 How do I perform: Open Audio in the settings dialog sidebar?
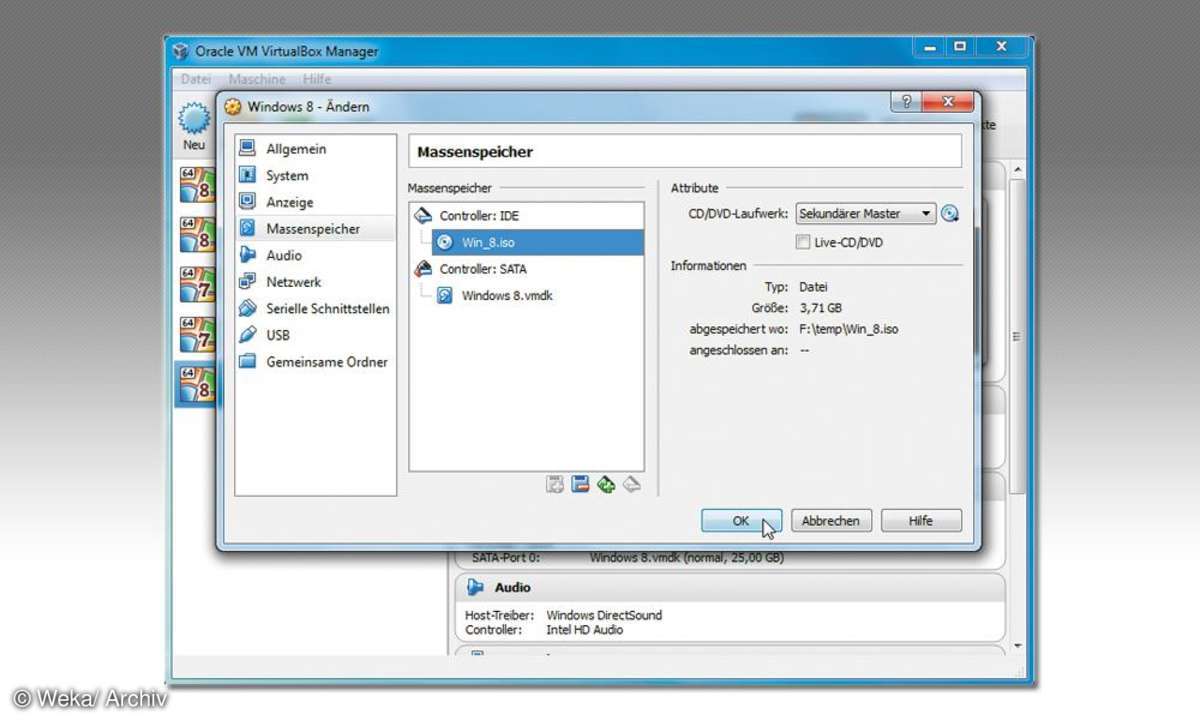[283, 255]
